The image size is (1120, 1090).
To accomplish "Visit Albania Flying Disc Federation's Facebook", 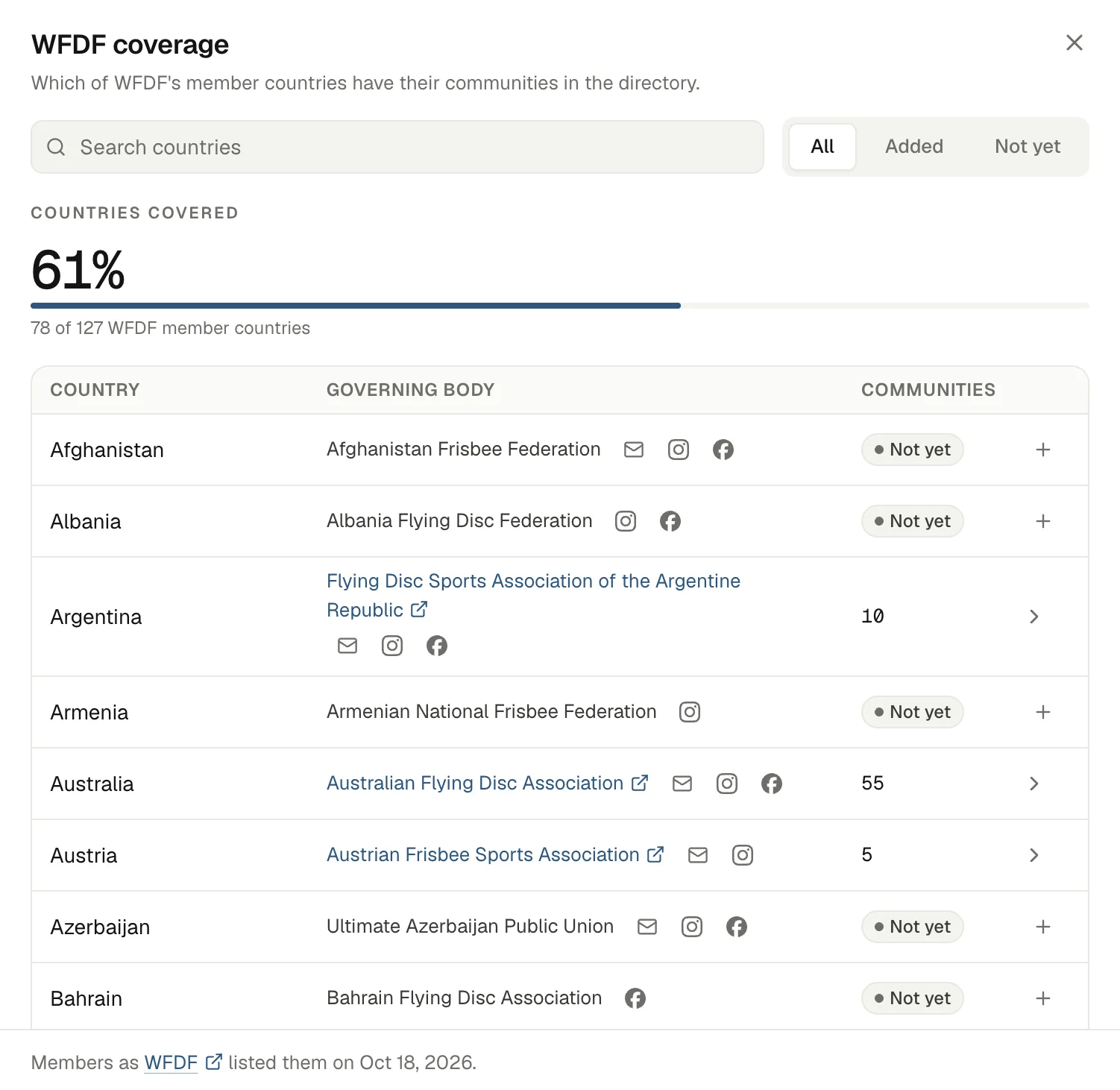I will 670,521.
